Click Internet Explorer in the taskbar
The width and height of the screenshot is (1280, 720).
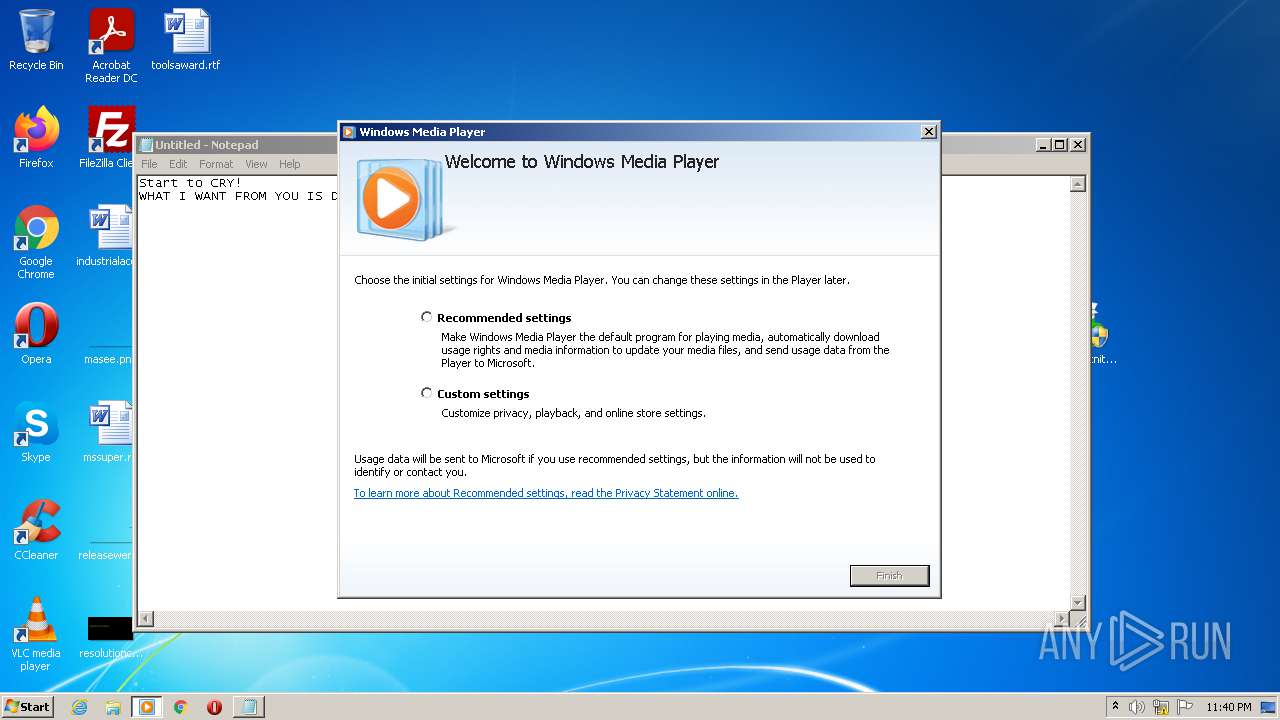pos(80,707)
